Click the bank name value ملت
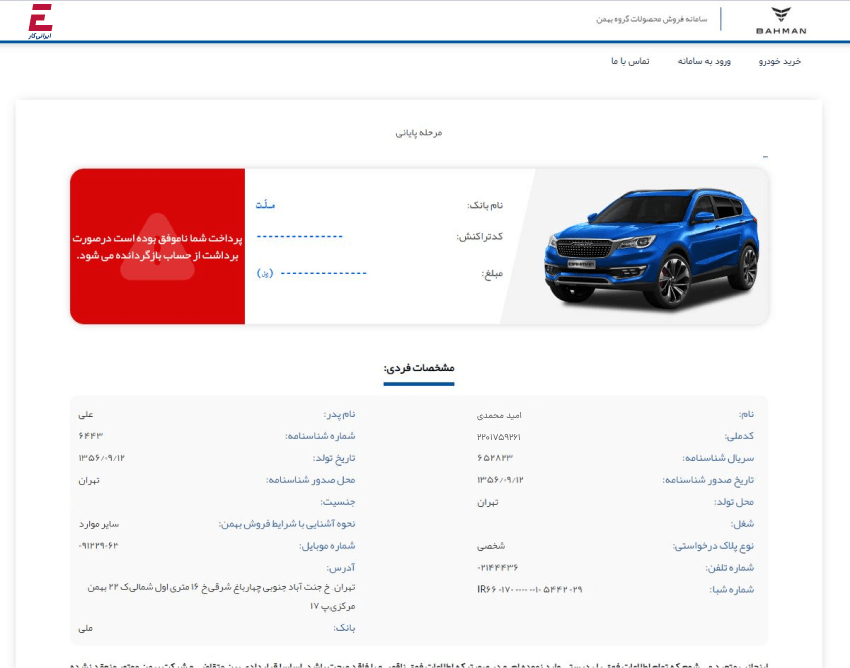The image size is (850, 668). point(265,205)
